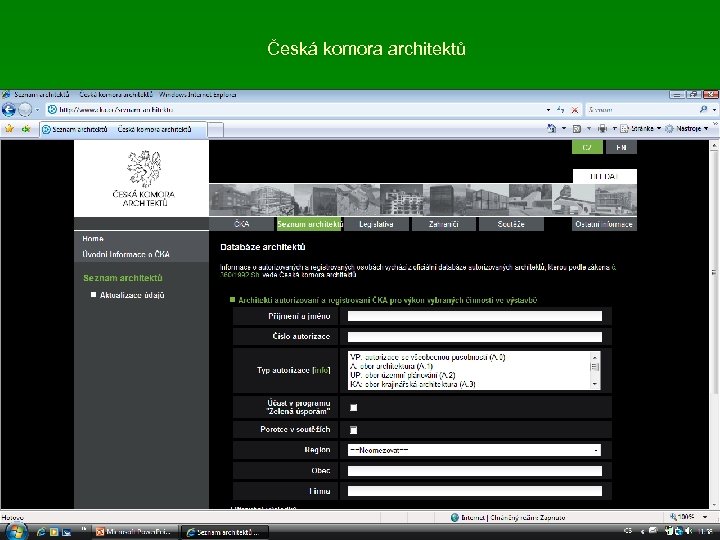This screenshot has width=720, height=540.
Task: Click the Příjmení a jméno input field
Action: coord(474,316)
